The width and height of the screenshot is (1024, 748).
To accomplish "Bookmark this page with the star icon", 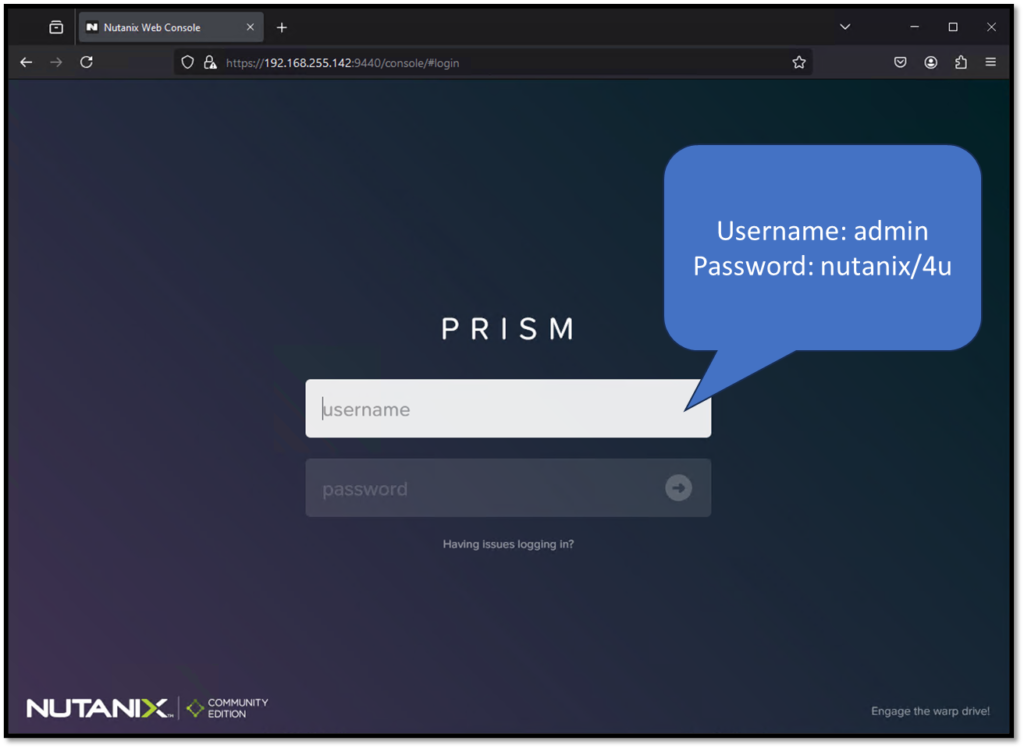I will 799,63.
